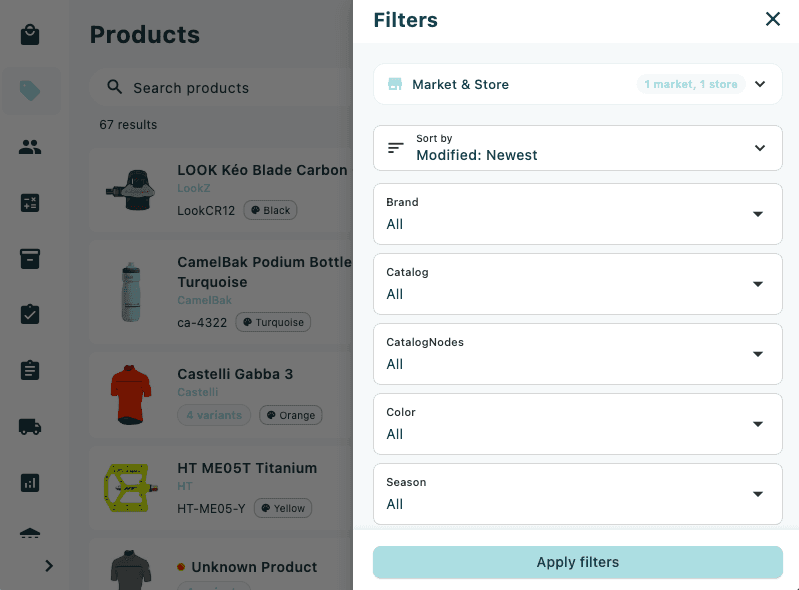Open the checked clipboard sidebar icon
Screen dimensions: 799x590
[x=30, y=314]
